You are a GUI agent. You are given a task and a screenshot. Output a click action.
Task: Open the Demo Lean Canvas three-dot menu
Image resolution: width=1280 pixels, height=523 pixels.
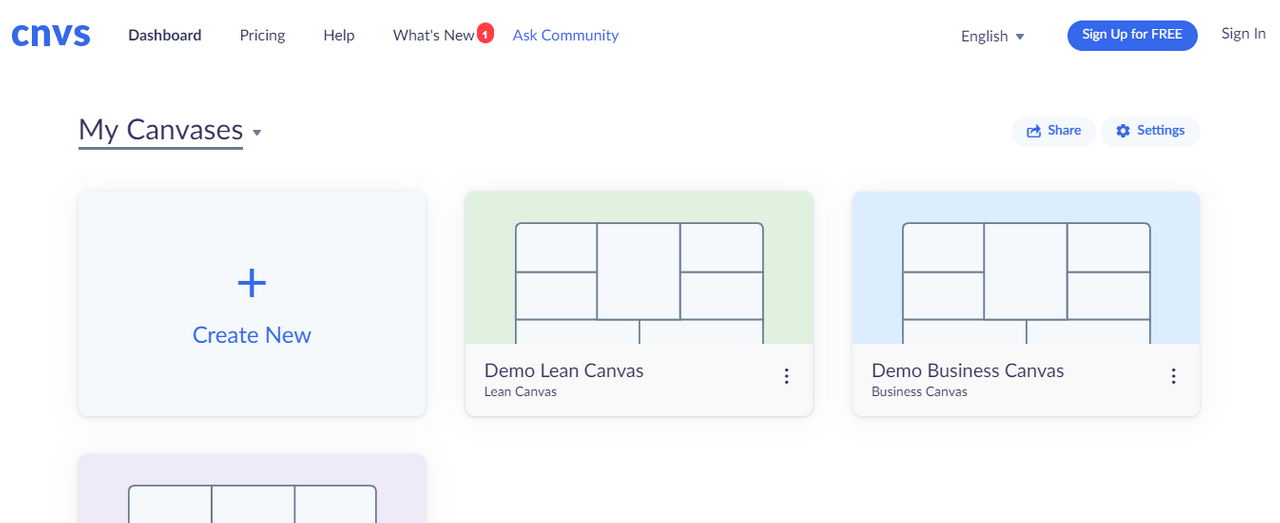[786, 376]
